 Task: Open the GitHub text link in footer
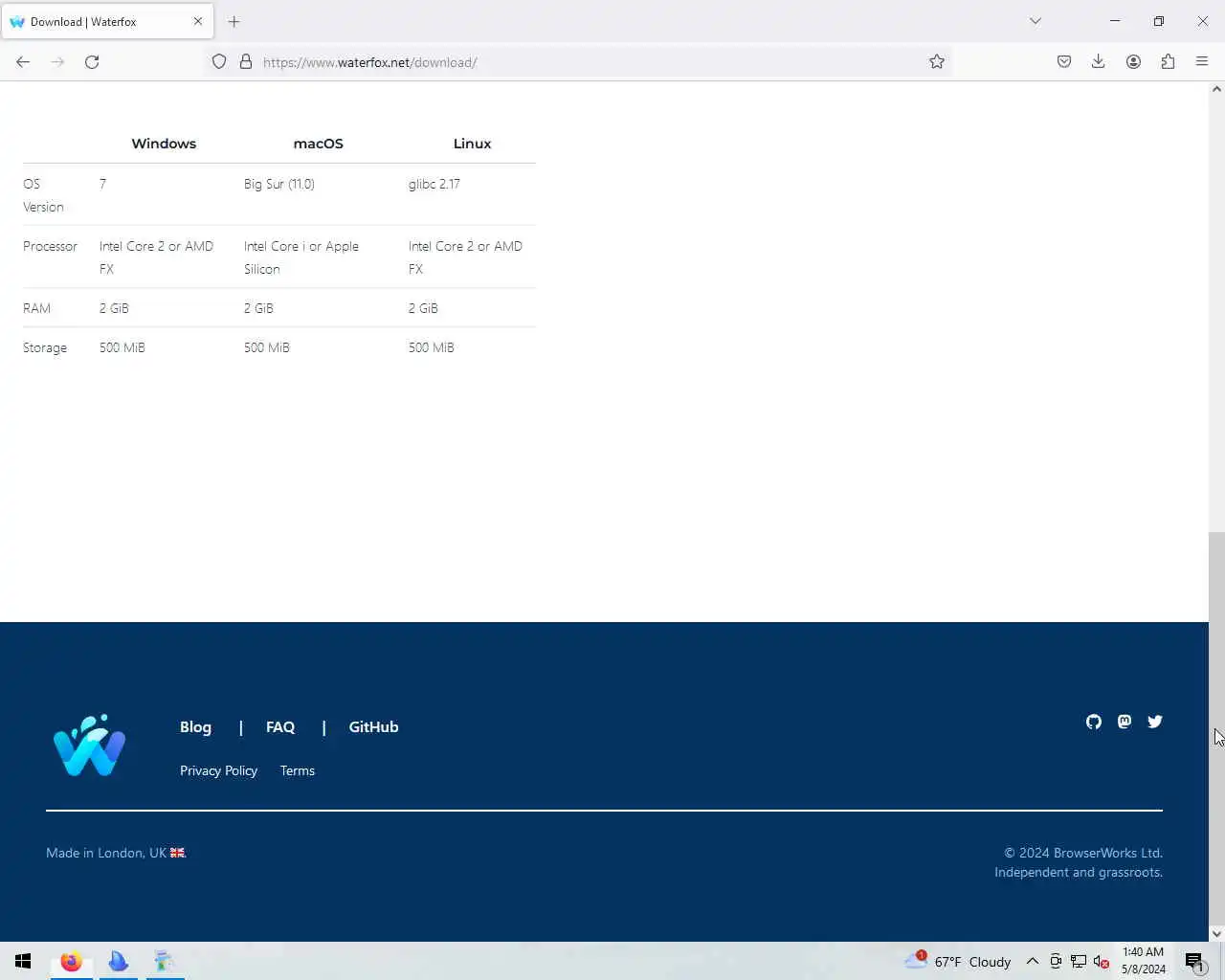[x=373, y=727]
